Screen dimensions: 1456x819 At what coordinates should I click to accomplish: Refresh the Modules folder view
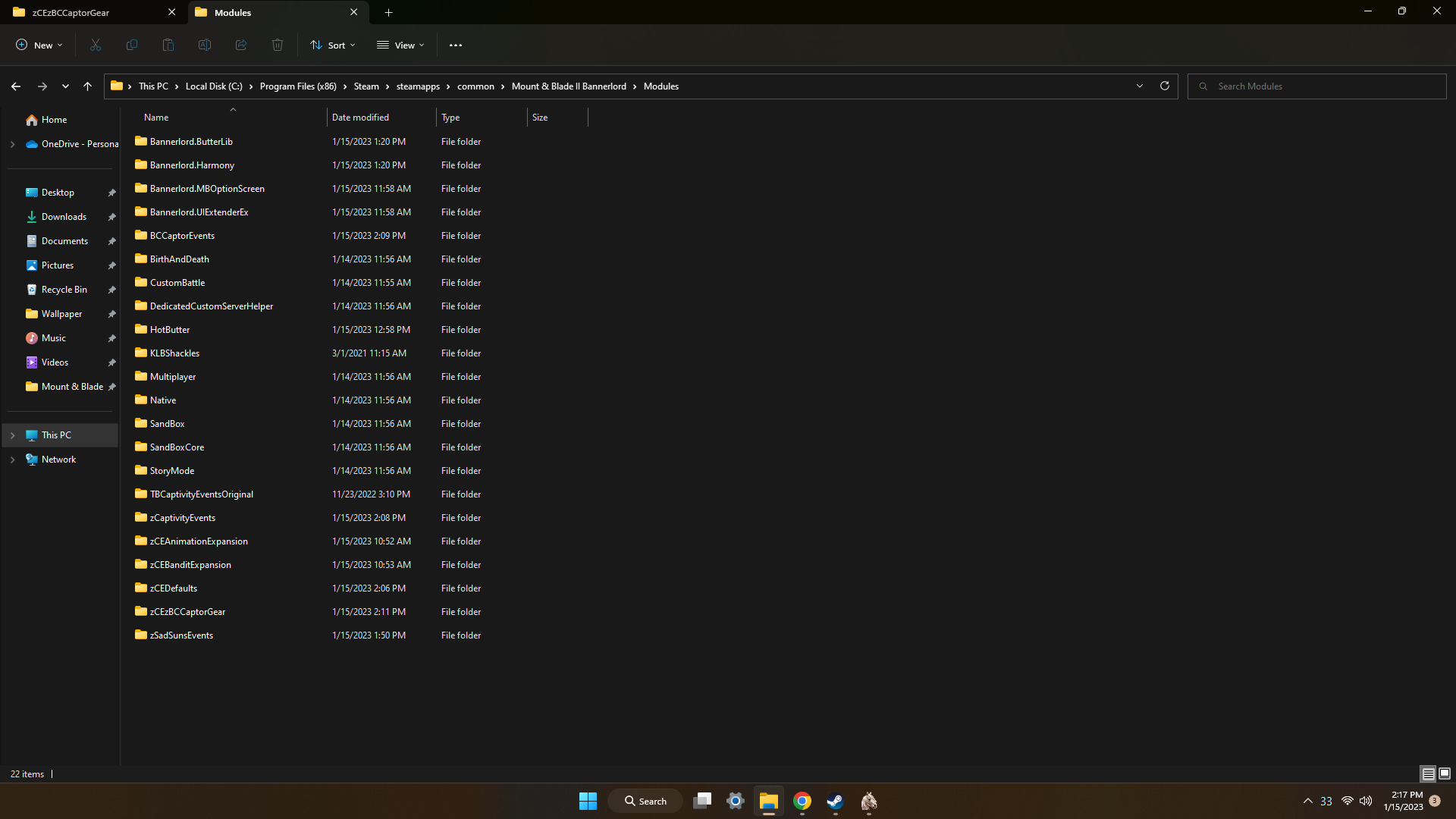pos(1165,86)
